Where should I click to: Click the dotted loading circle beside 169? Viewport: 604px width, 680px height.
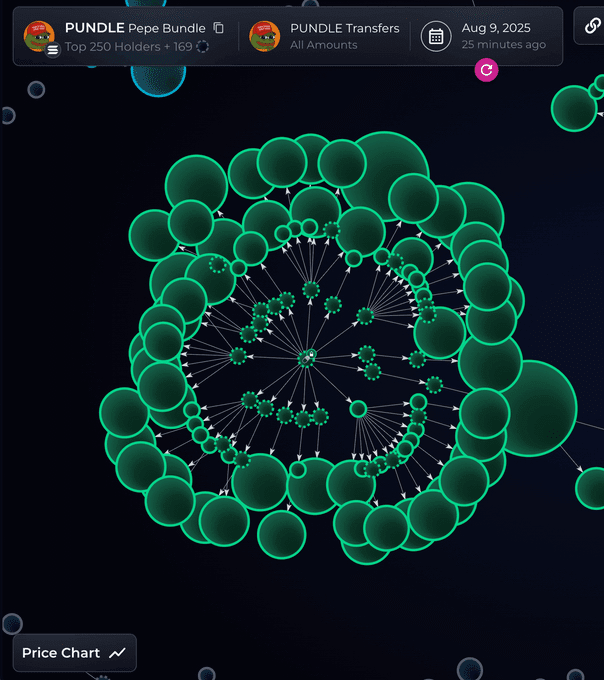coord(202,46)
